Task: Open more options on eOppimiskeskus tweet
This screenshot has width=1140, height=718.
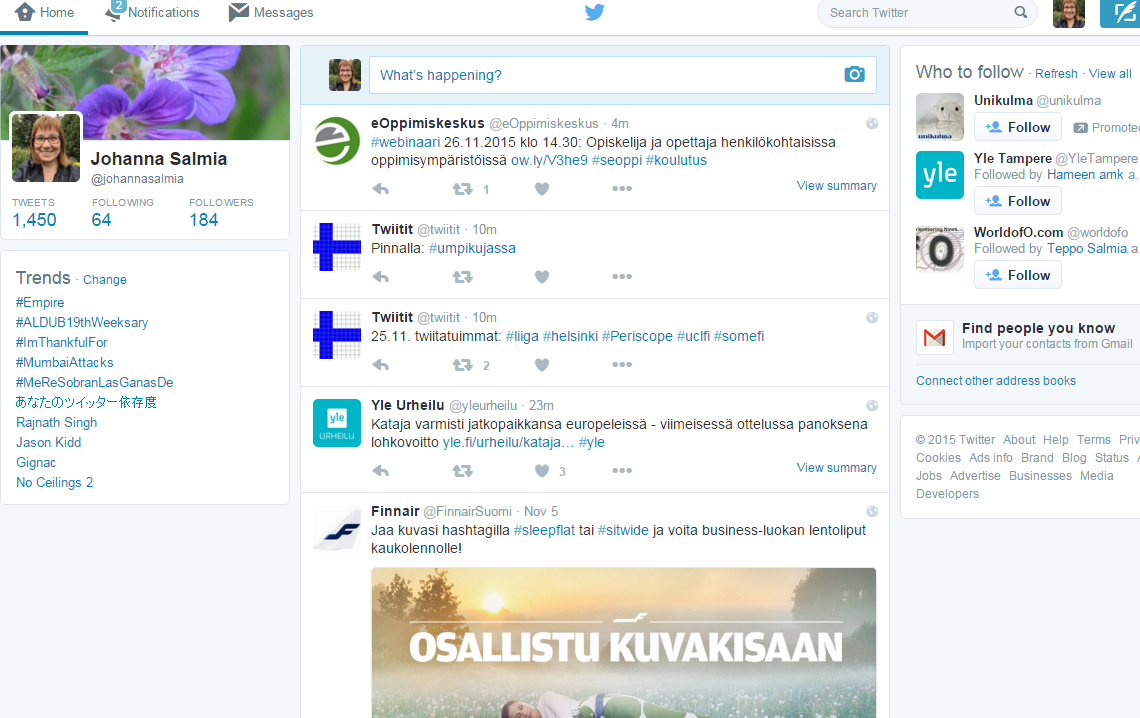Action: [622, 189]
